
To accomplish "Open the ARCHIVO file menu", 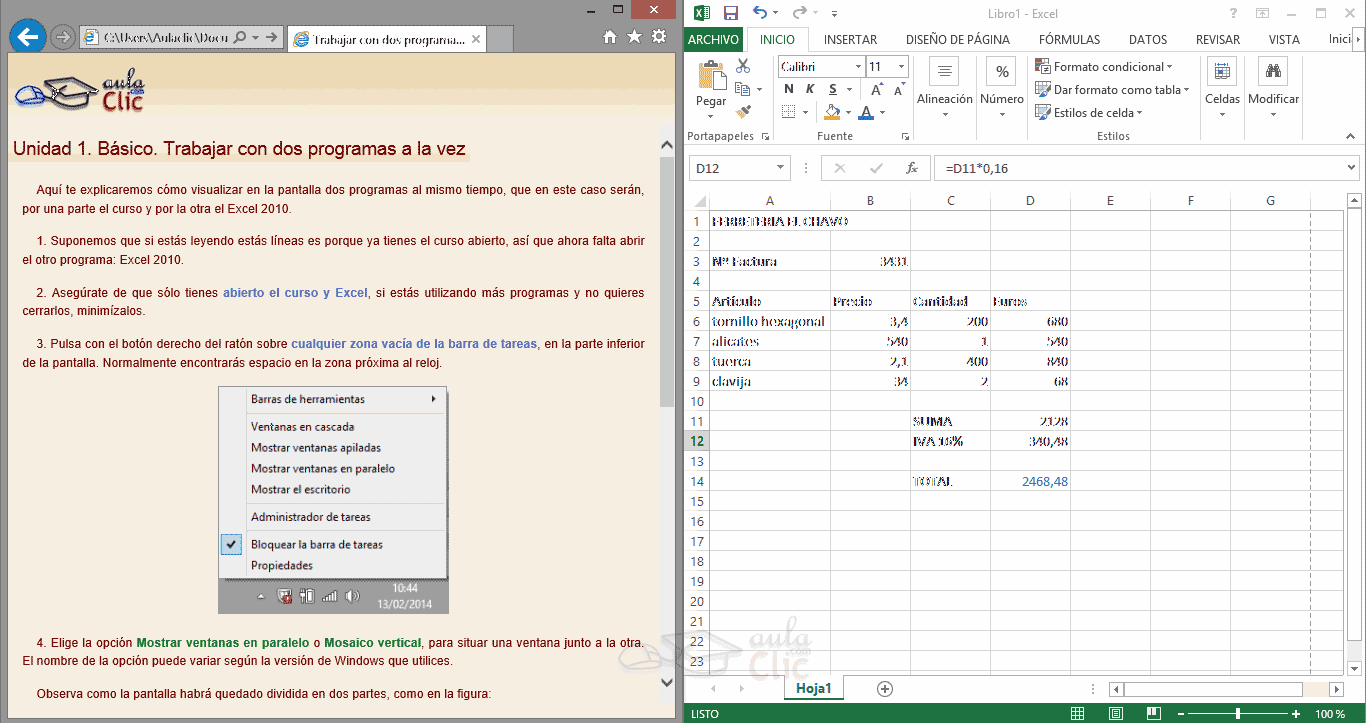I will pyautogui.click(x=713, y=40).
